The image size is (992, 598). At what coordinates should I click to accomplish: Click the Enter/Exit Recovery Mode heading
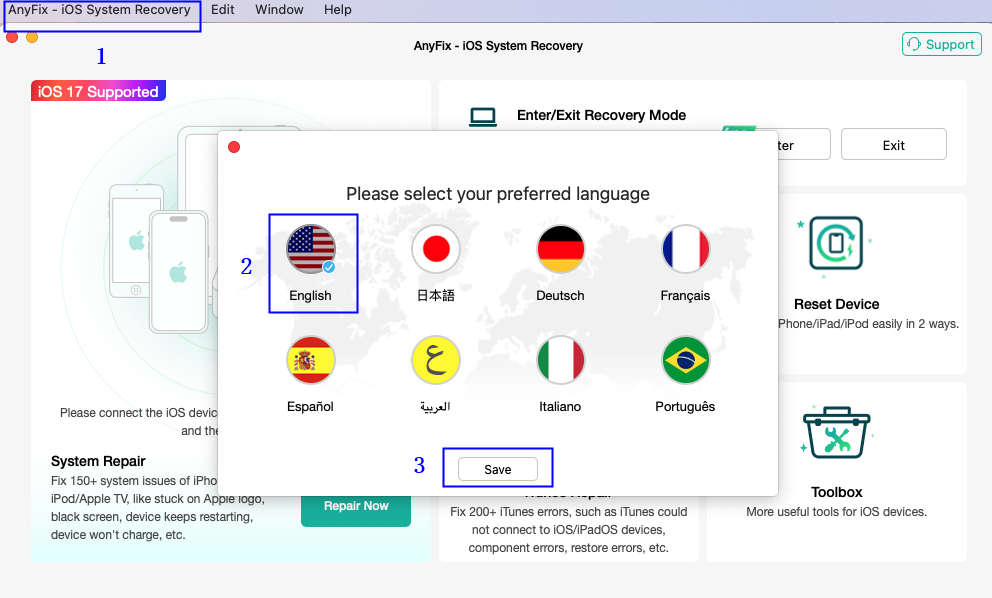(601, 115)
